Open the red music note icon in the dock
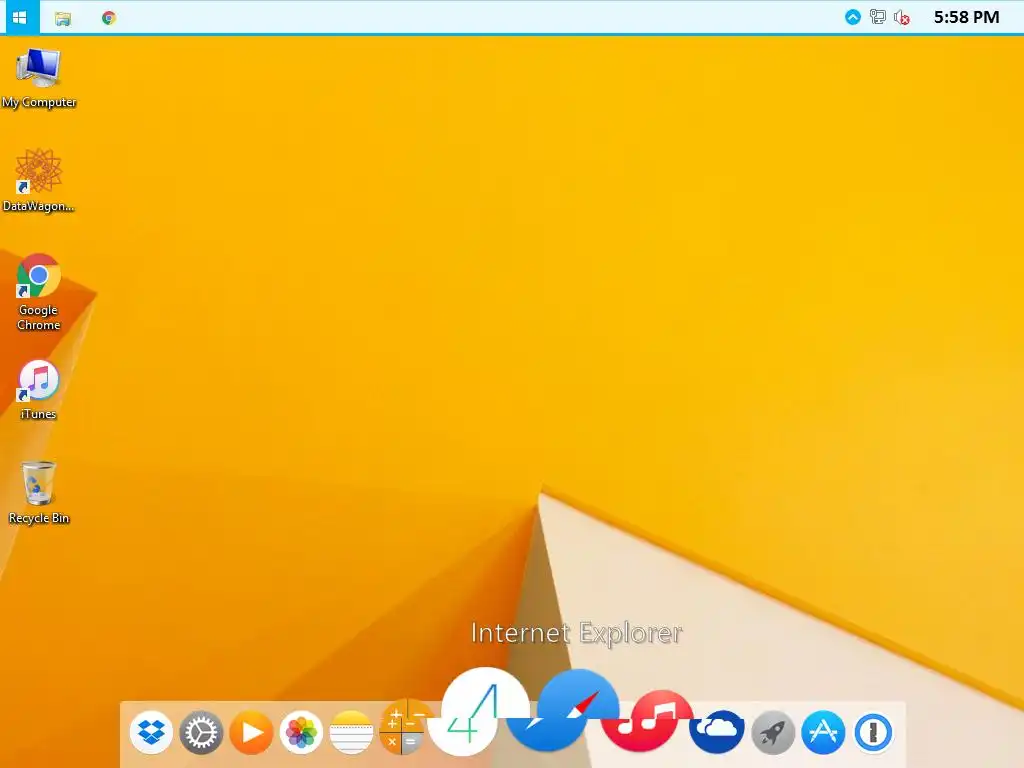Screen dimensions: 1024x768 pos(647,720)
